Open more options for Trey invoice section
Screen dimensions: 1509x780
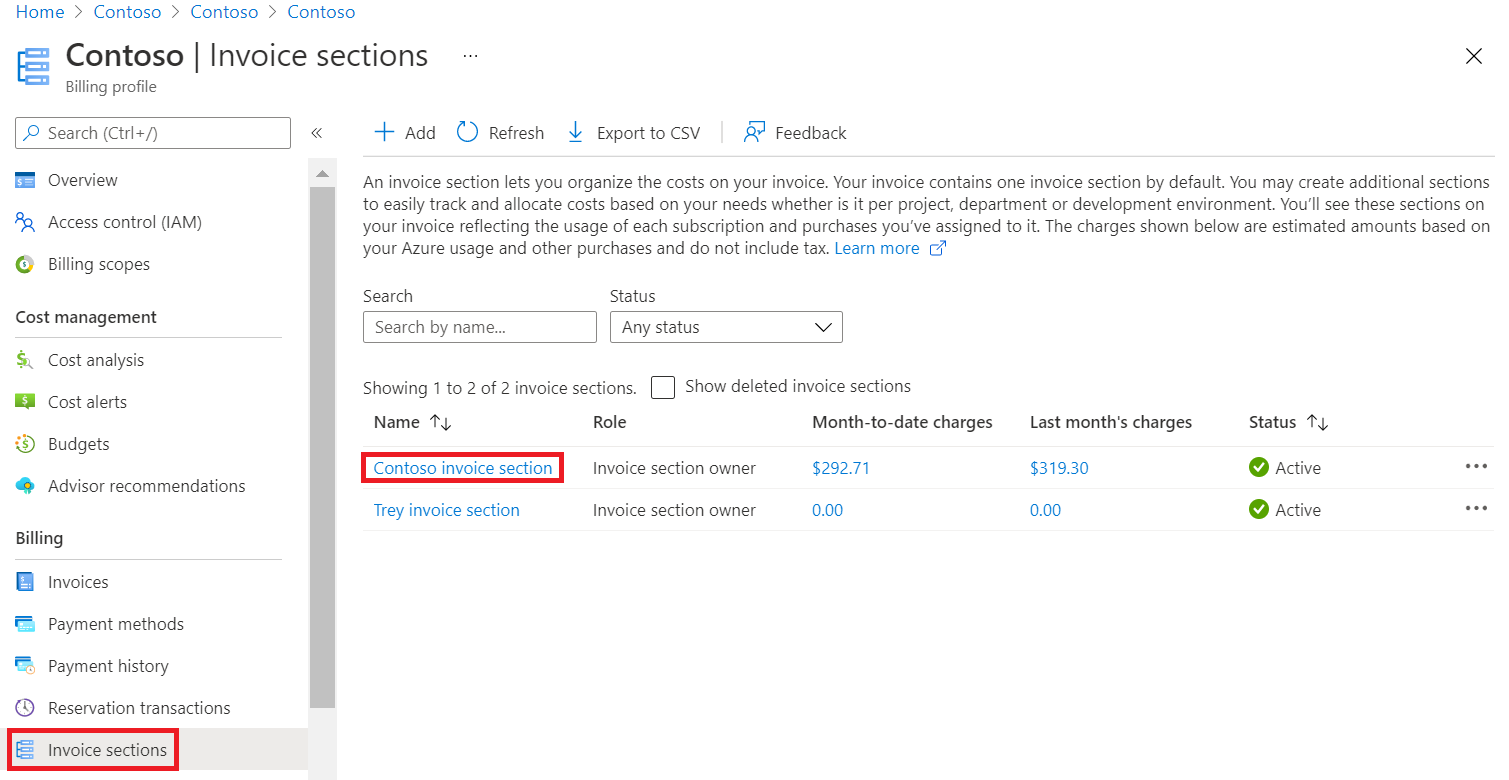pos(1476,509)
